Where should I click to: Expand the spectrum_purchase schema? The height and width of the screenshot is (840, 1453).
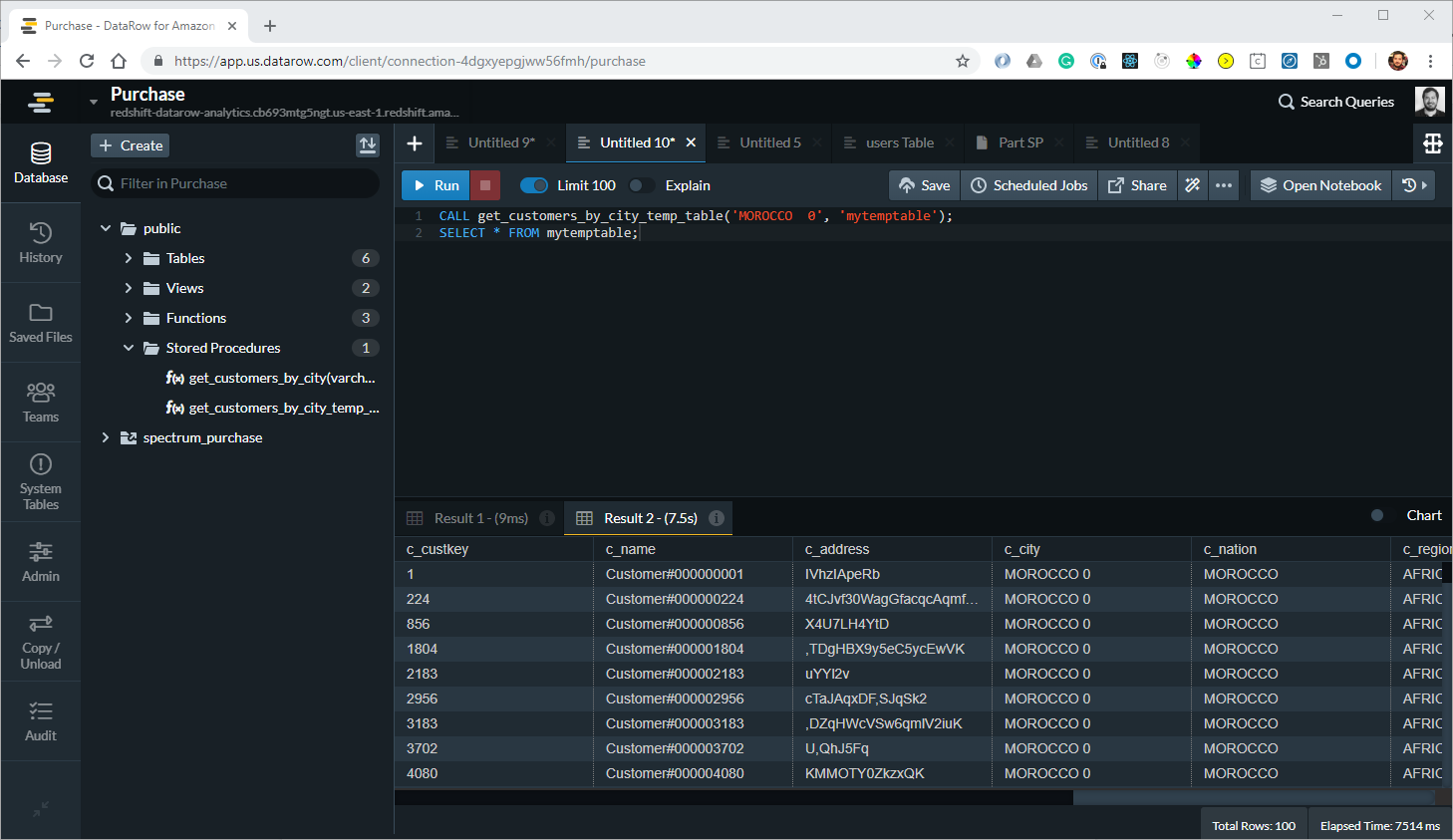click(105, 437)
